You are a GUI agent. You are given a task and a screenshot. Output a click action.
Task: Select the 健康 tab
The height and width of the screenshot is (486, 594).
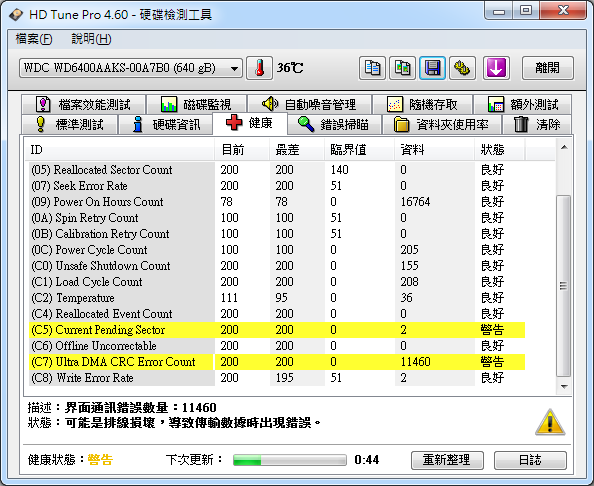(x=250, y=123)
